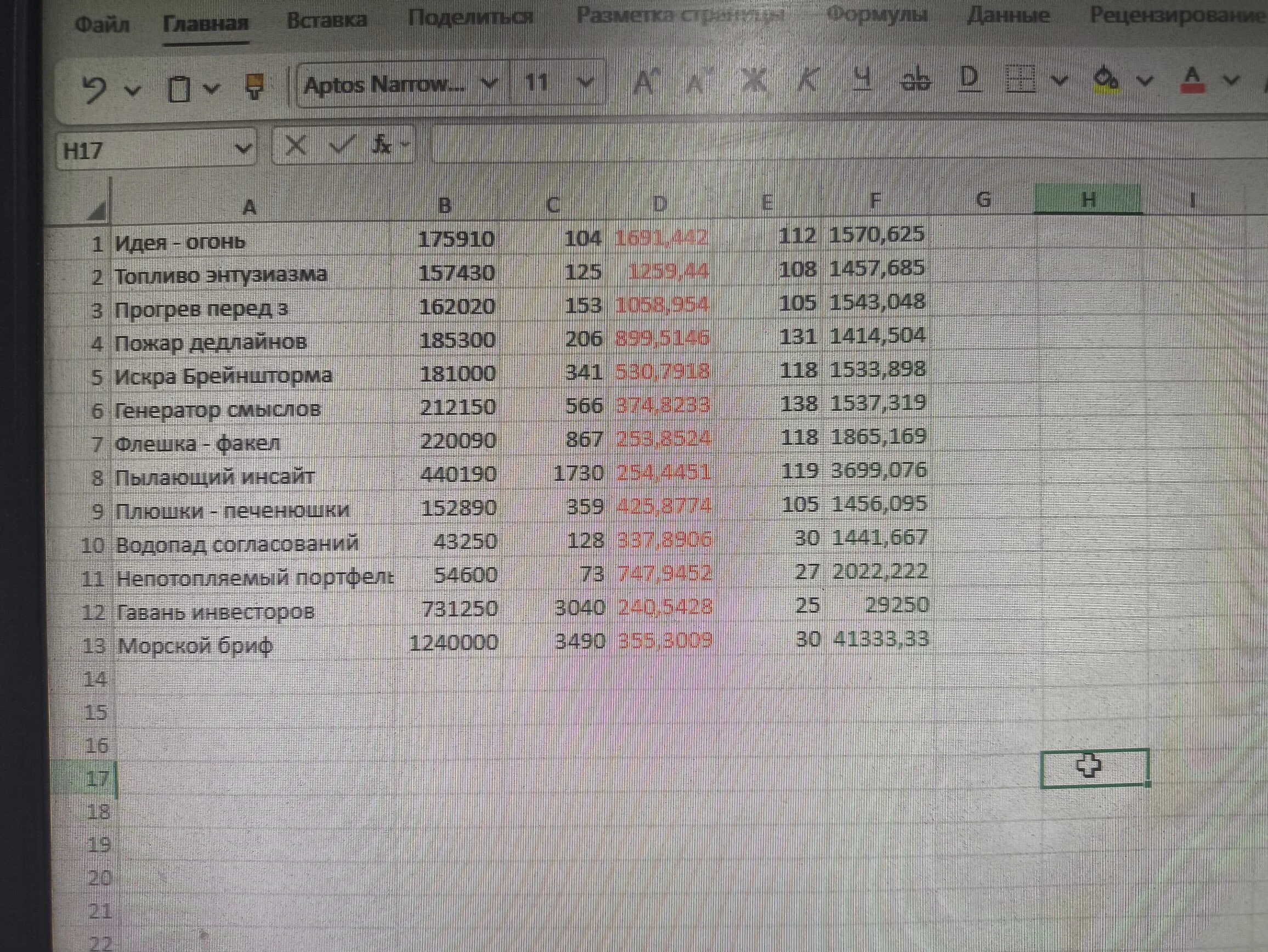1268x952 pixels.
Task: Apply the red font color A
Action: [x=1192, y=80]
